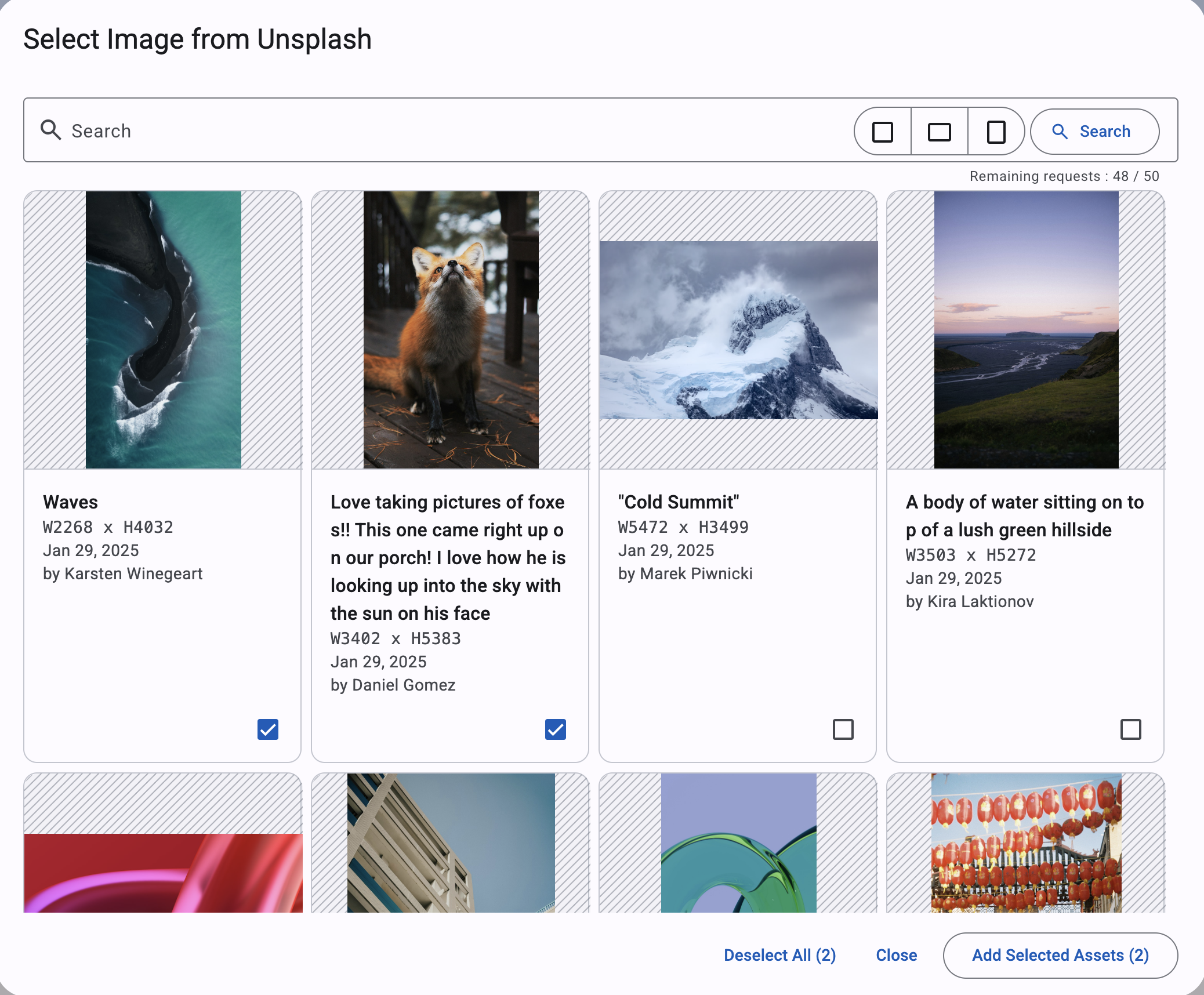
Task: Click "by Daniel Gomez" author text
Action: (x=393, y=685)
